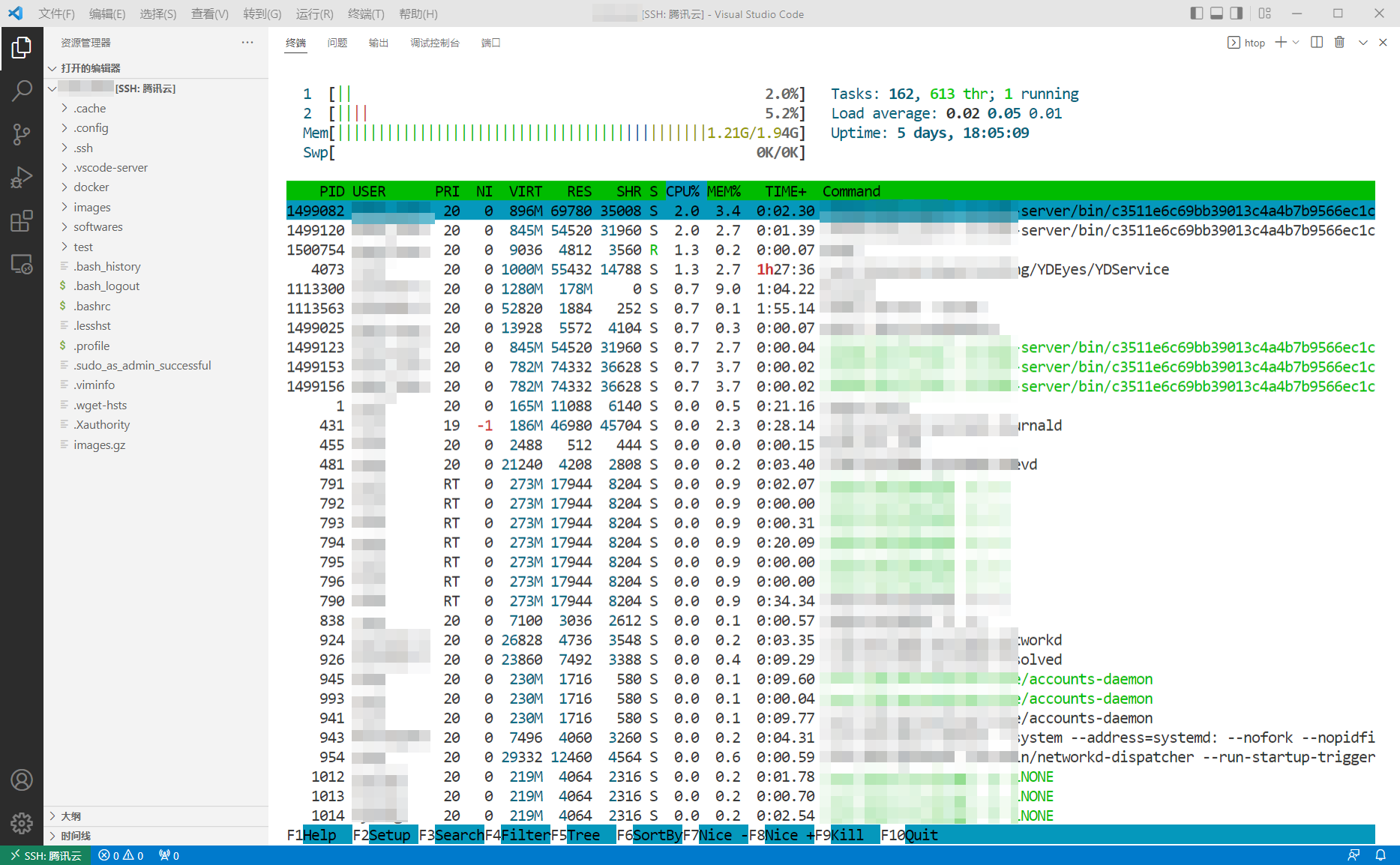Screen dimensions: 1400x865
Task: Open the 终端(T) menu
Action: pos(366,13)
